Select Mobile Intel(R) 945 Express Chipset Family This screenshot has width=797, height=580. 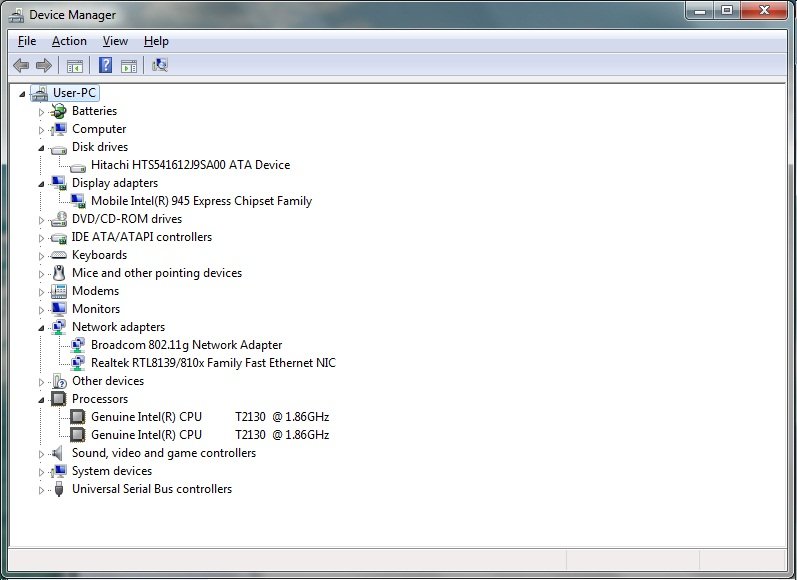201,201
